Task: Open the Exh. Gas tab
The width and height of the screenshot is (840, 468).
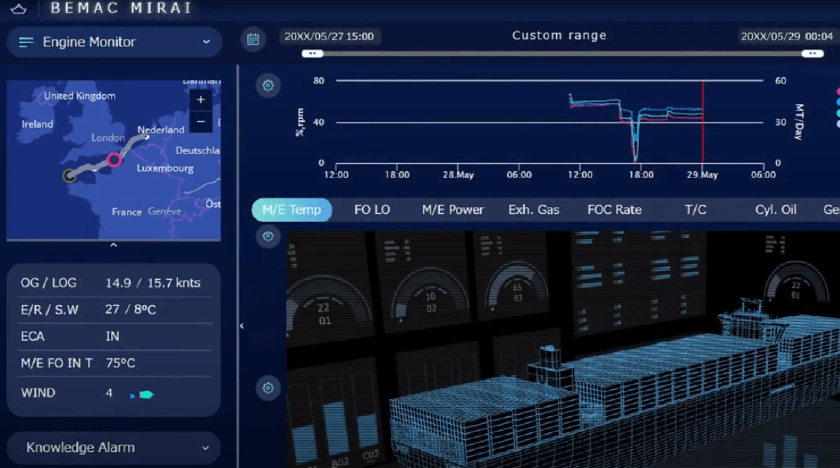Action: pyautogui.click(x=534, y=210)
